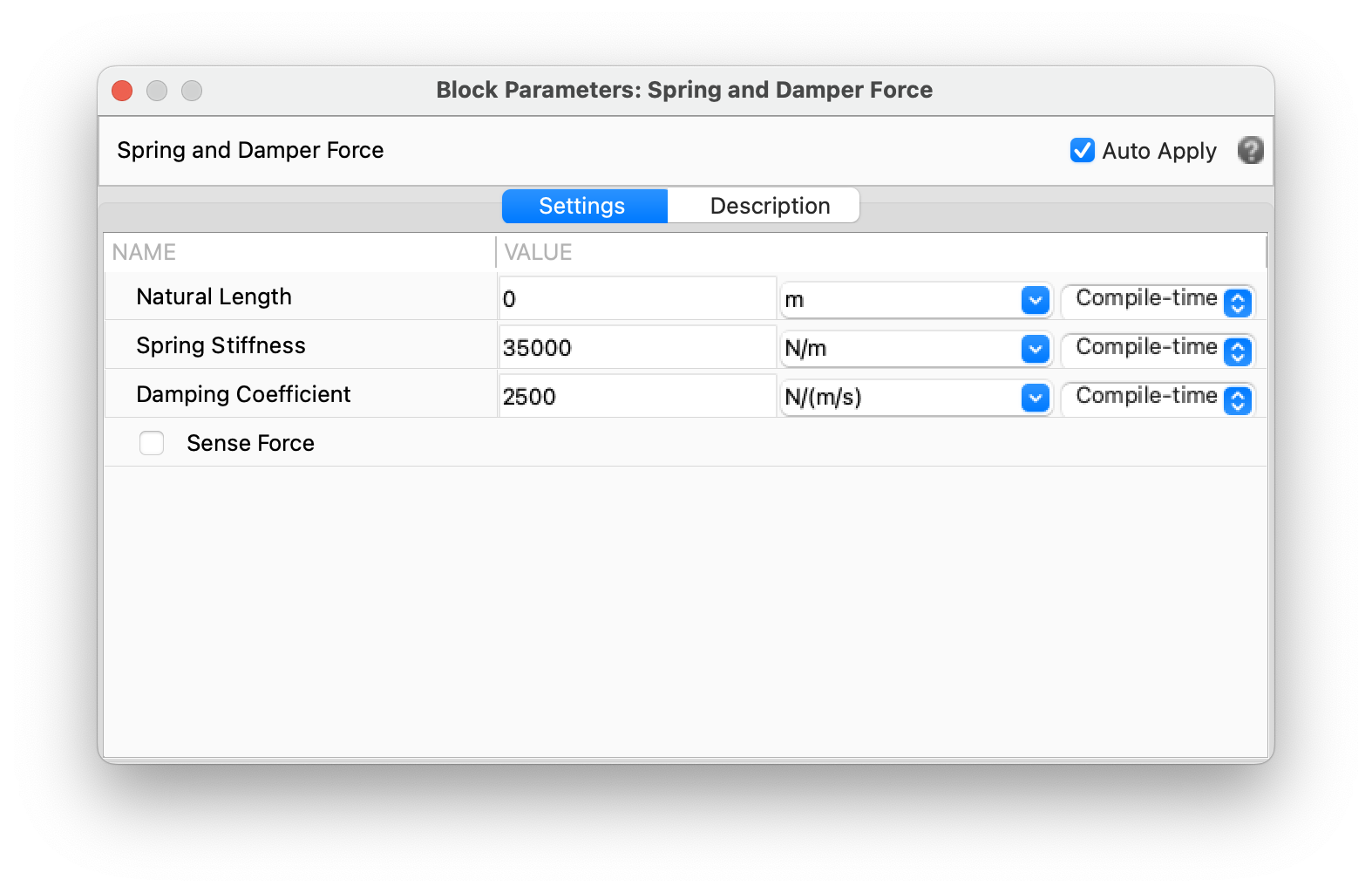The image size is (1372, 893).
Task: Open the Spring Stiffness unit dropdown
Action: [1035, 349]
